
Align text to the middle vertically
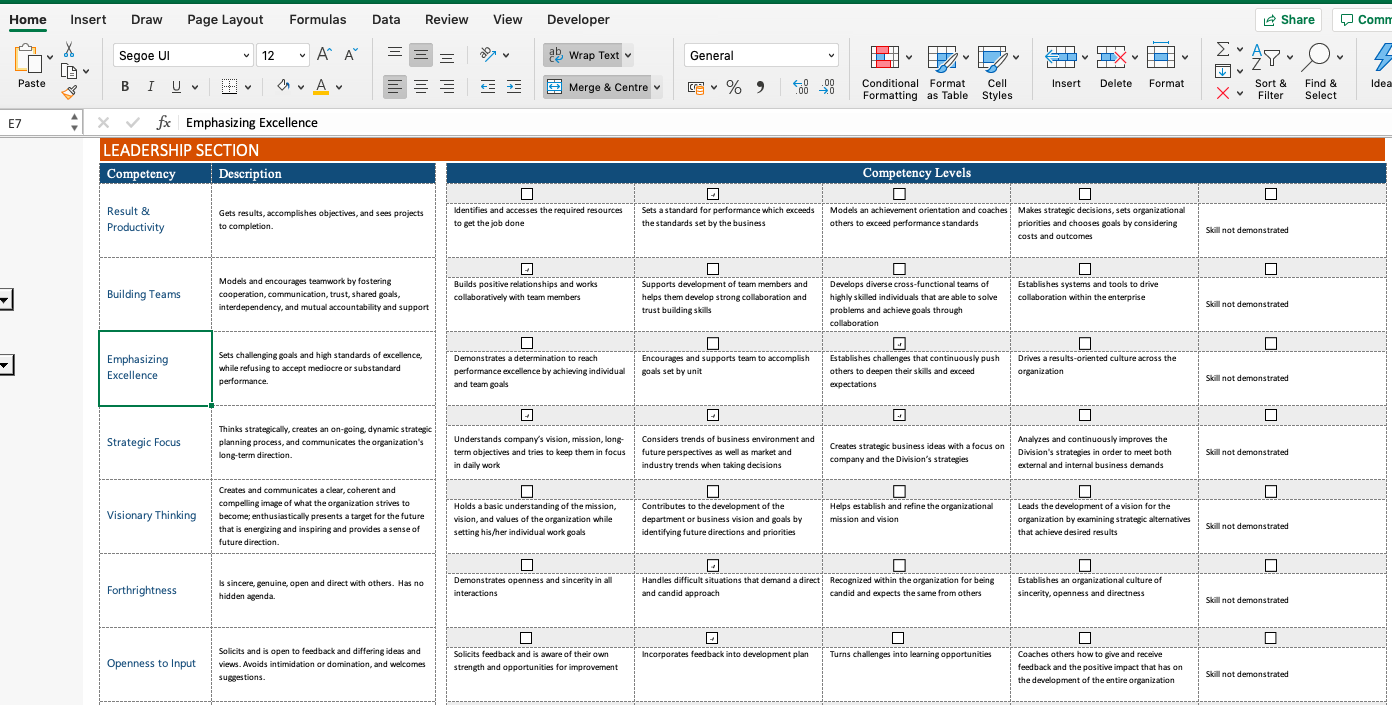tap(421, 55)
